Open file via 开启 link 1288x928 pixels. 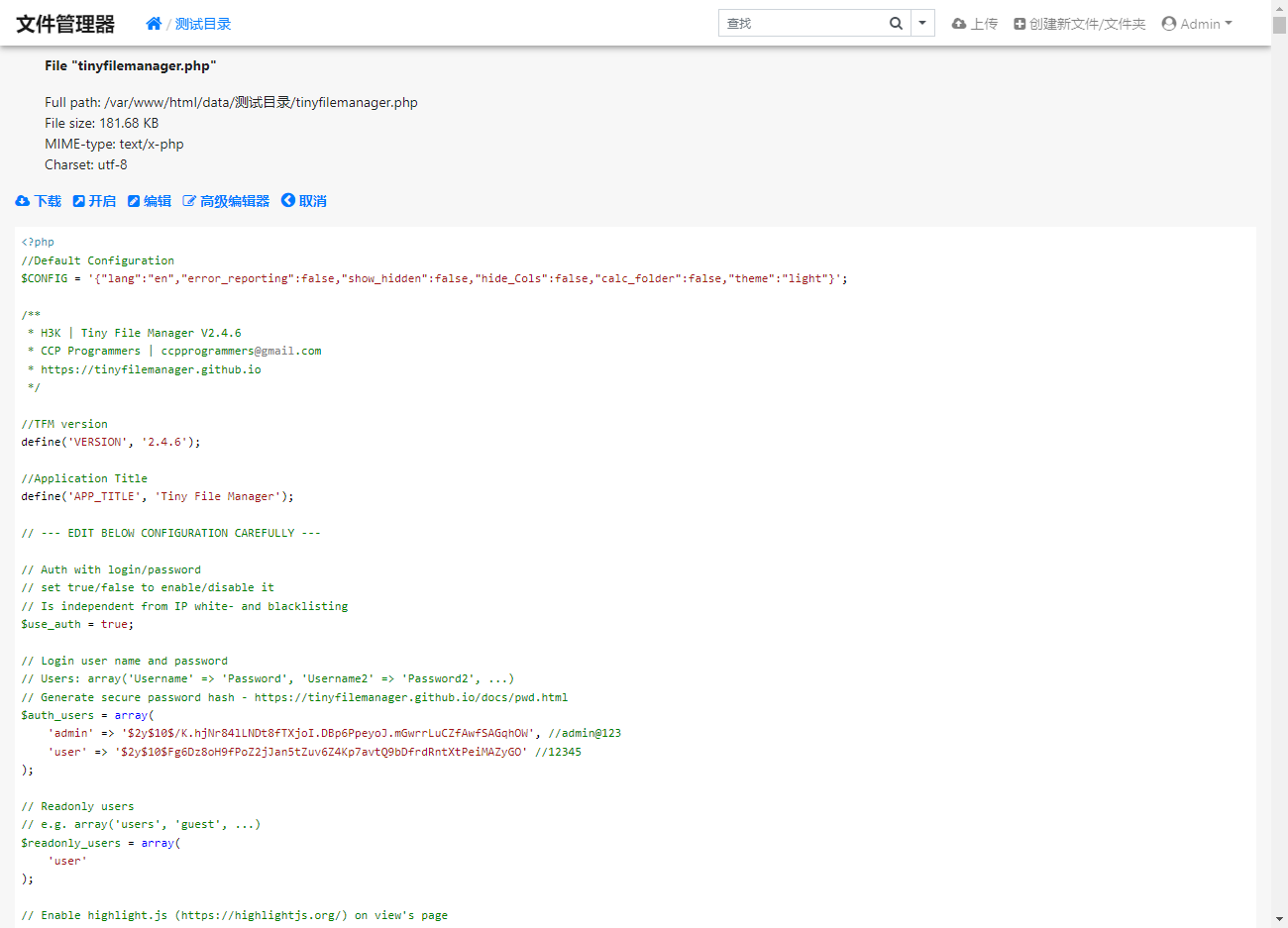tap(94, 201)
